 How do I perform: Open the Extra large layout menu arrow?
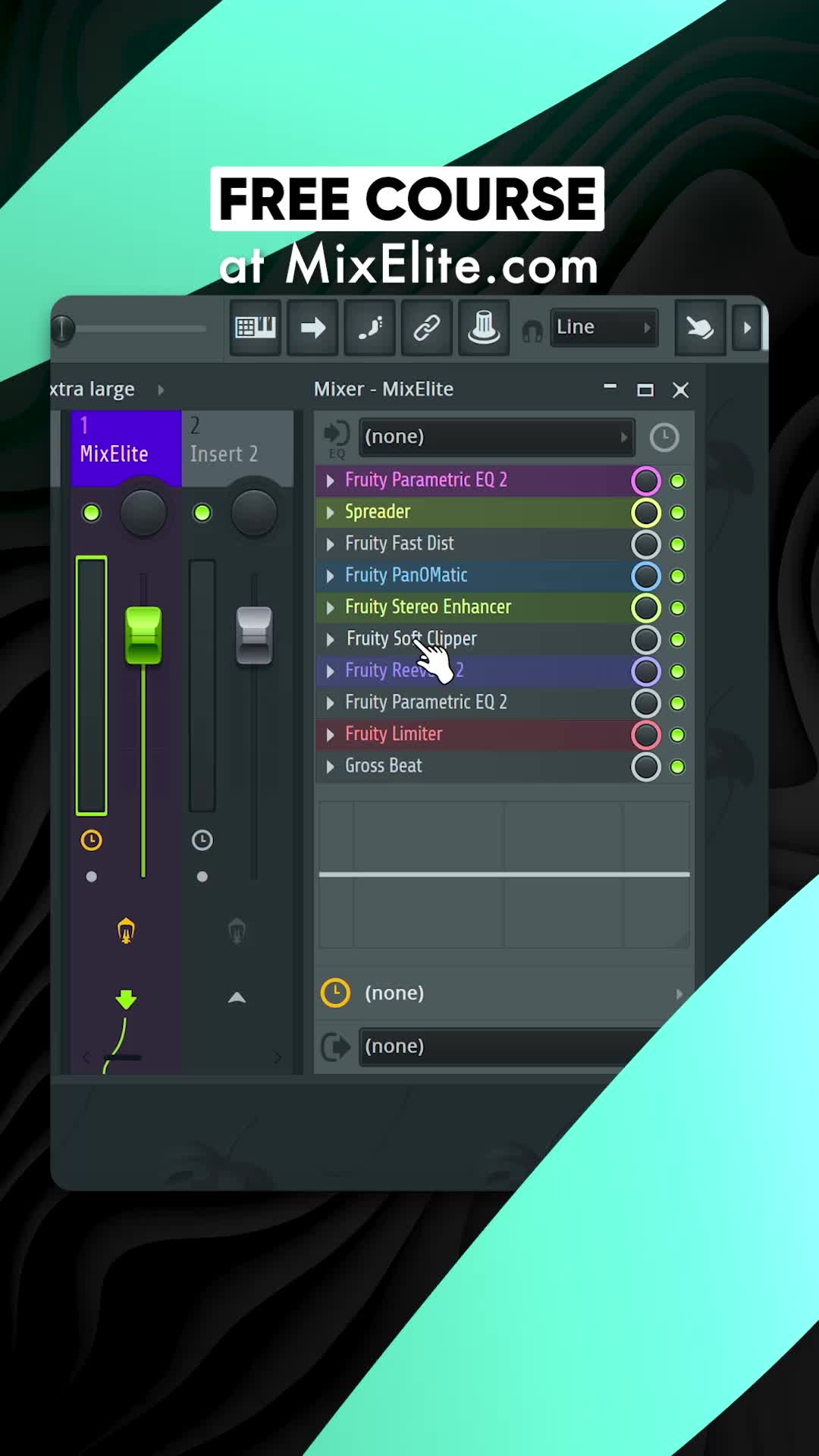(161, 390)
